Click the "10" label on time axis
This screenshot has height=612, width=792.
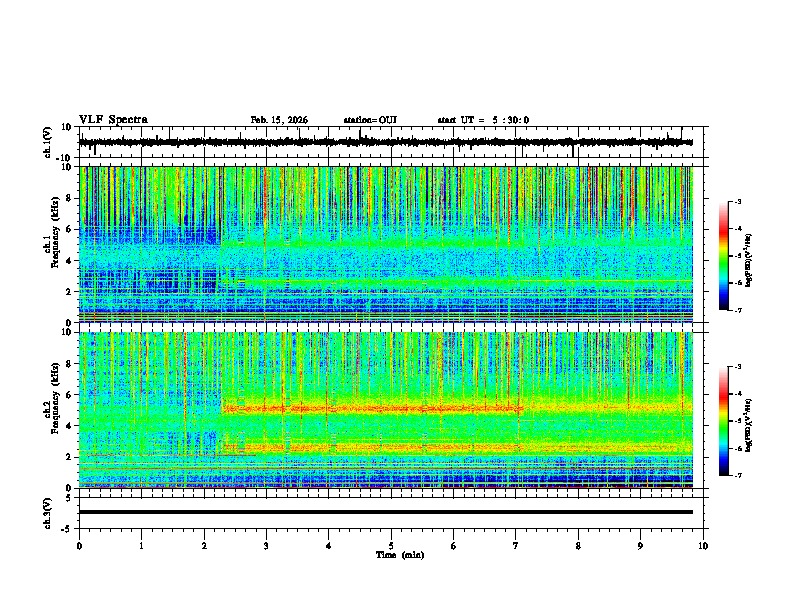pos(703,546)
